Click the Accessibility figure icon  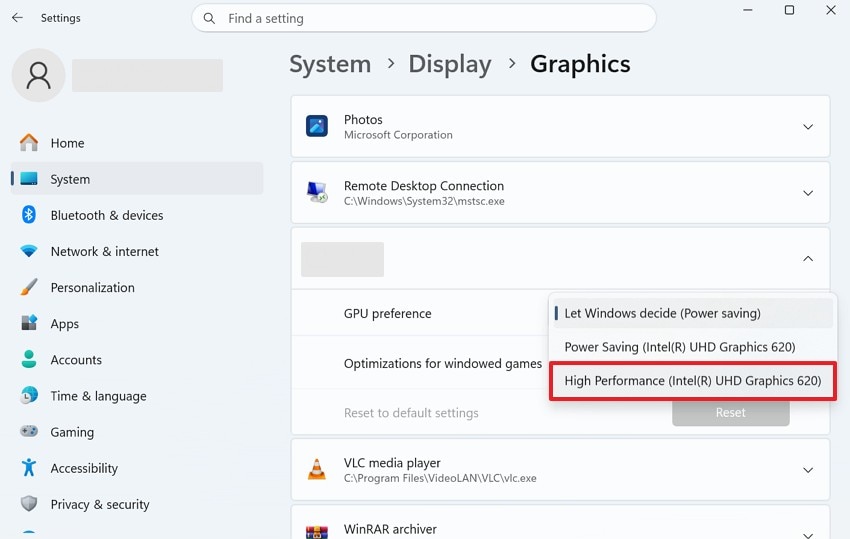(29, 467)
